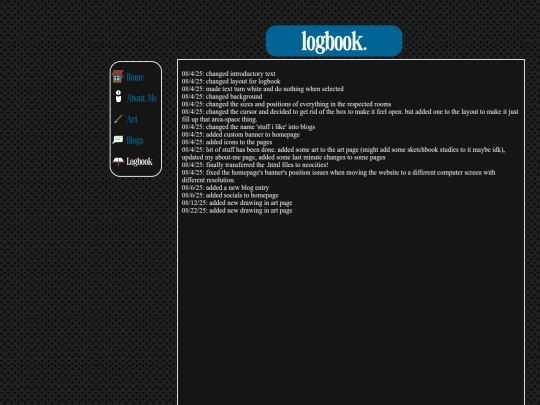Go to the About Me page
540x405 pixels.
click(142, 98)
